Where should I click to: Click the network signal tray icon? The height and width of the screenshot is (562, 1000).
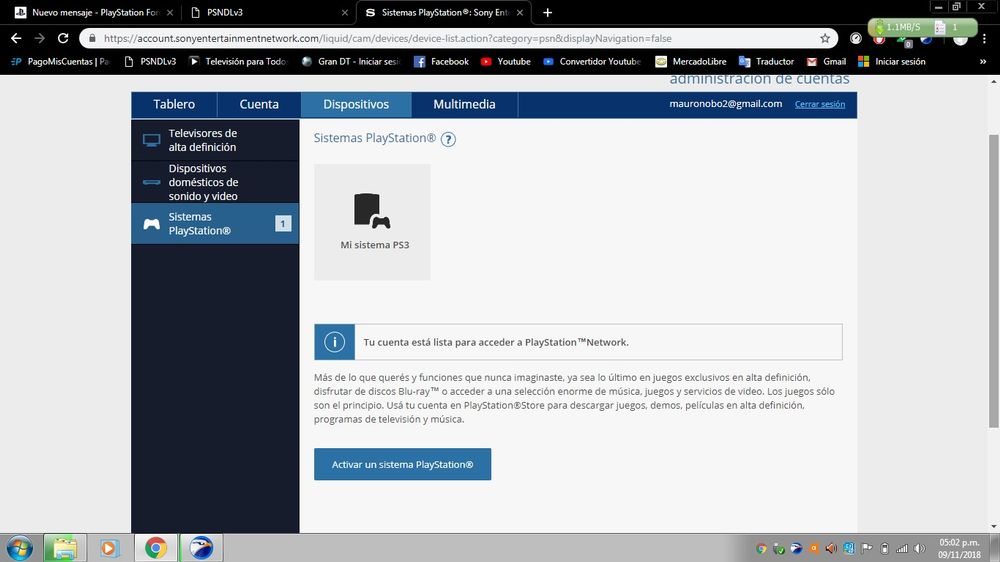pyautogui.click(x=902, y=549)
